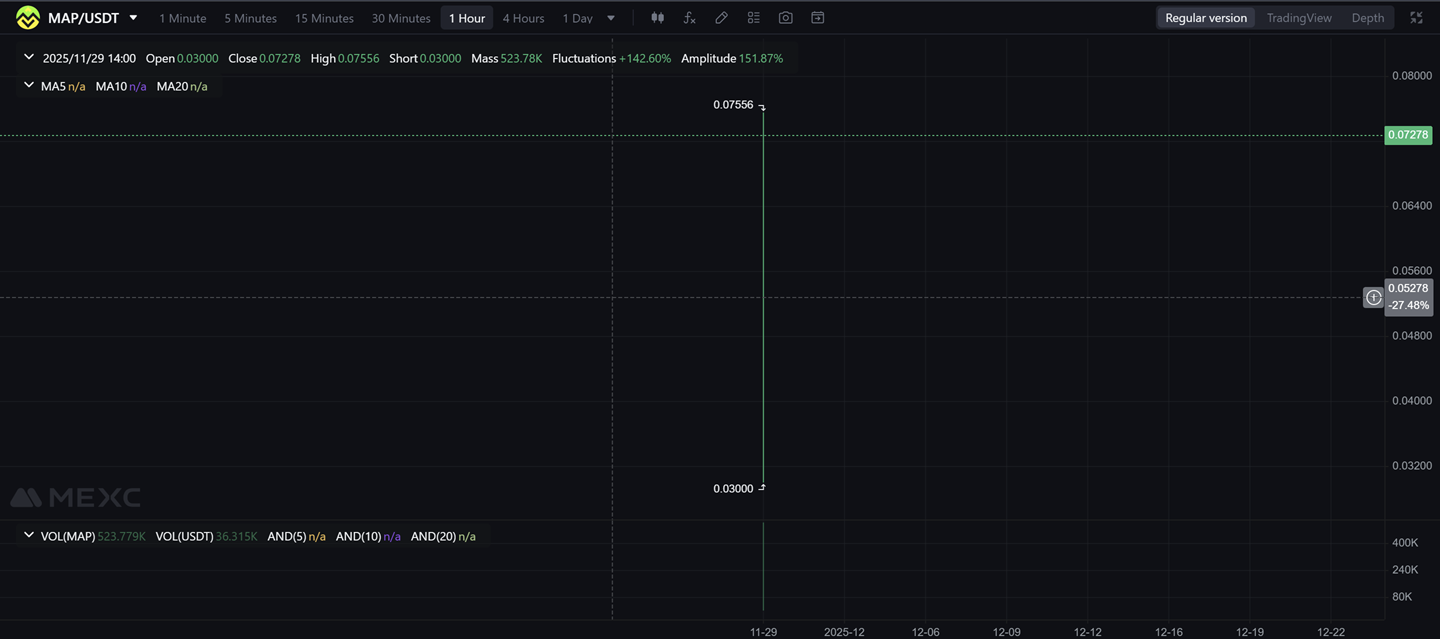This screenshot has height=639, width=1440.
Task: Open the fx indicators icon
Action: click(689, 18)
